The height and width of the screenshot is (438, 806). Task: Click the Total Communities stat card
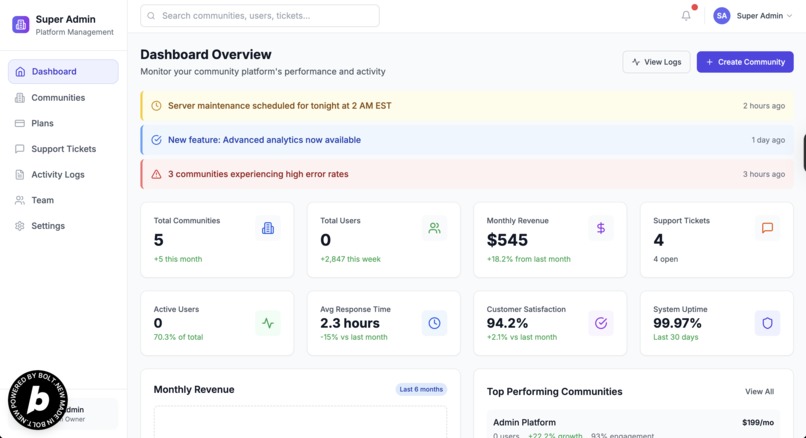tap(217, 240)
